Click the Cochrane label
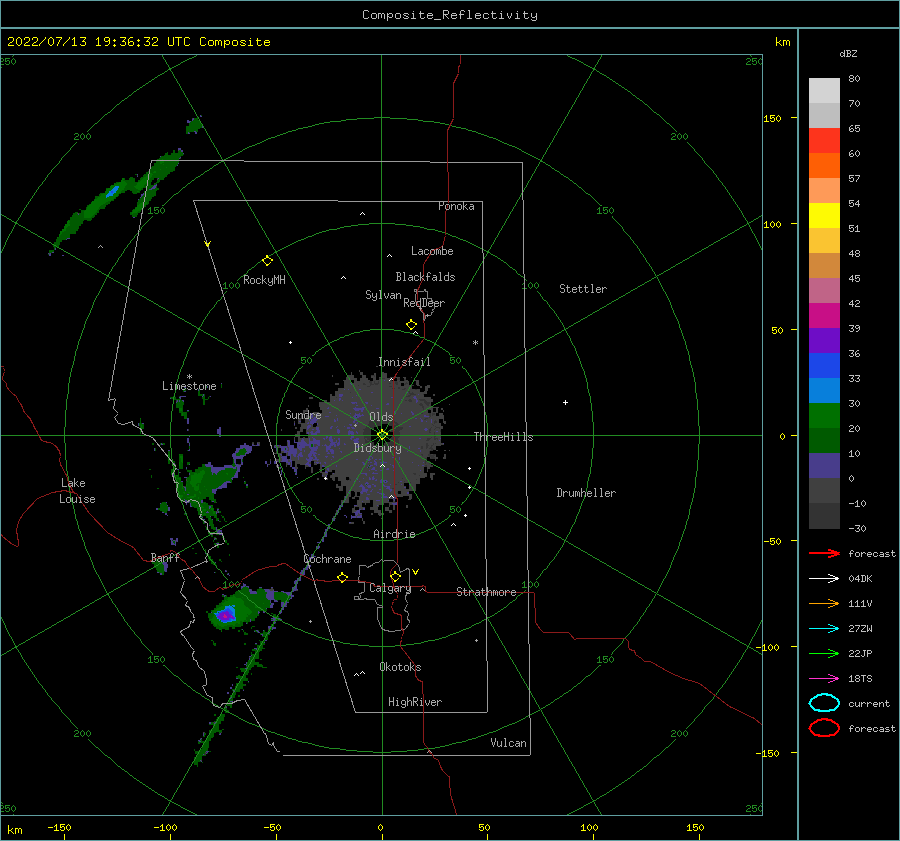This screenshot has width=900, height=841. [x=327, y=559]
